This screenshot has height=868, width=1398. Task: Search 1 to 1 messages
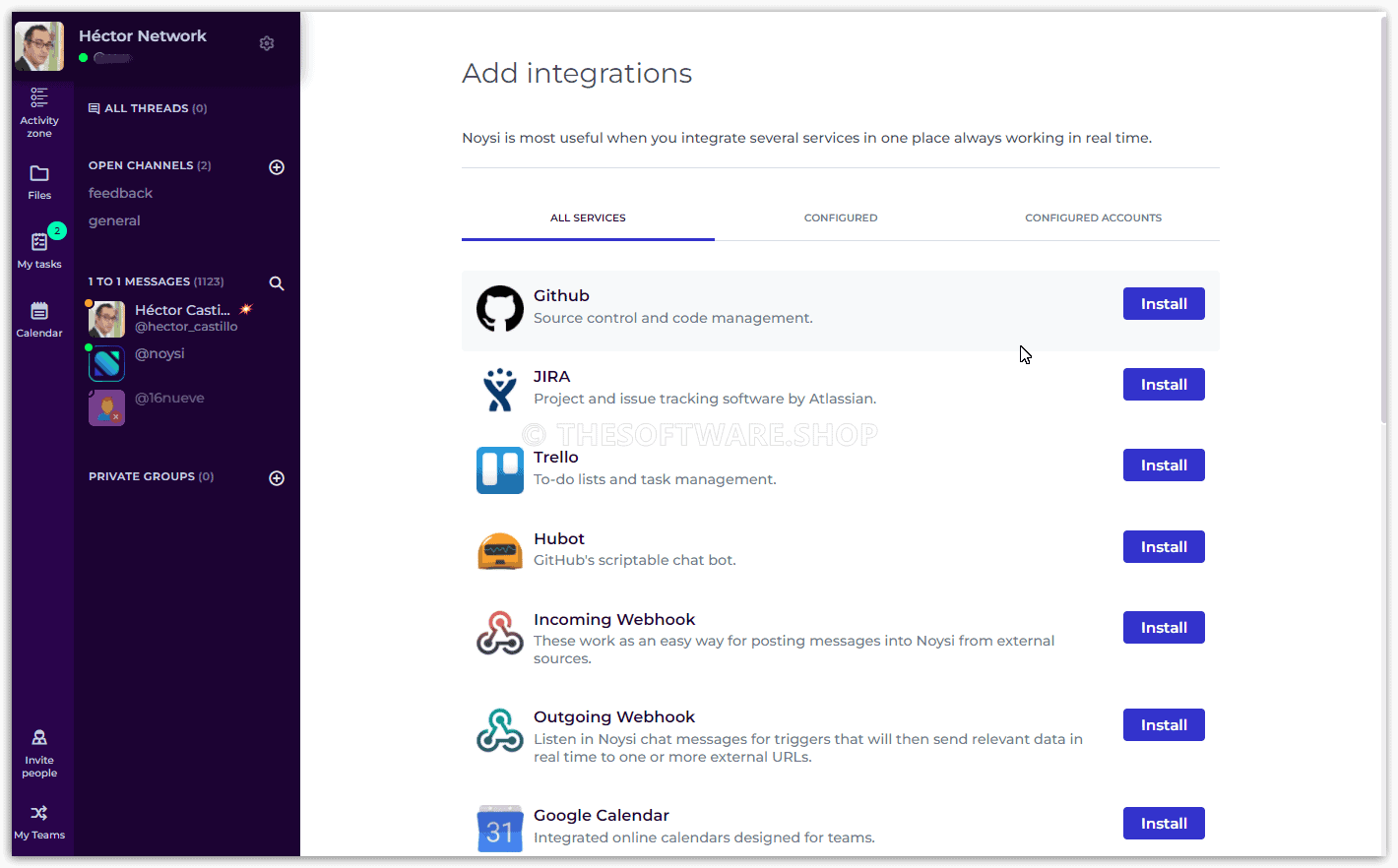coord(277,283)
